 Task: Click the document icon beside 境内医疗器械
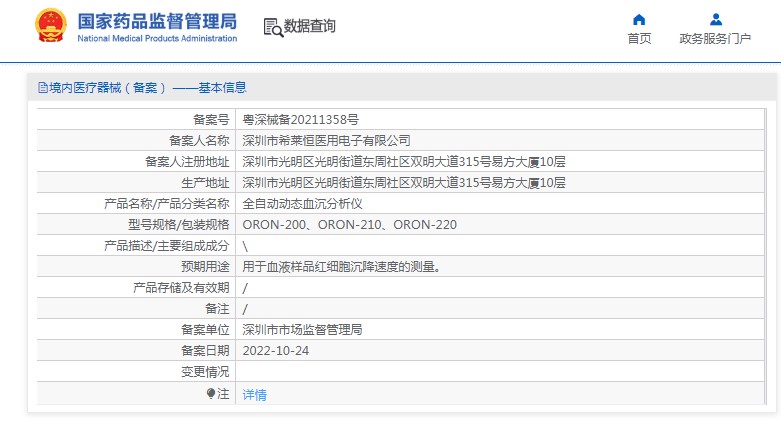[x=43, y=88]
